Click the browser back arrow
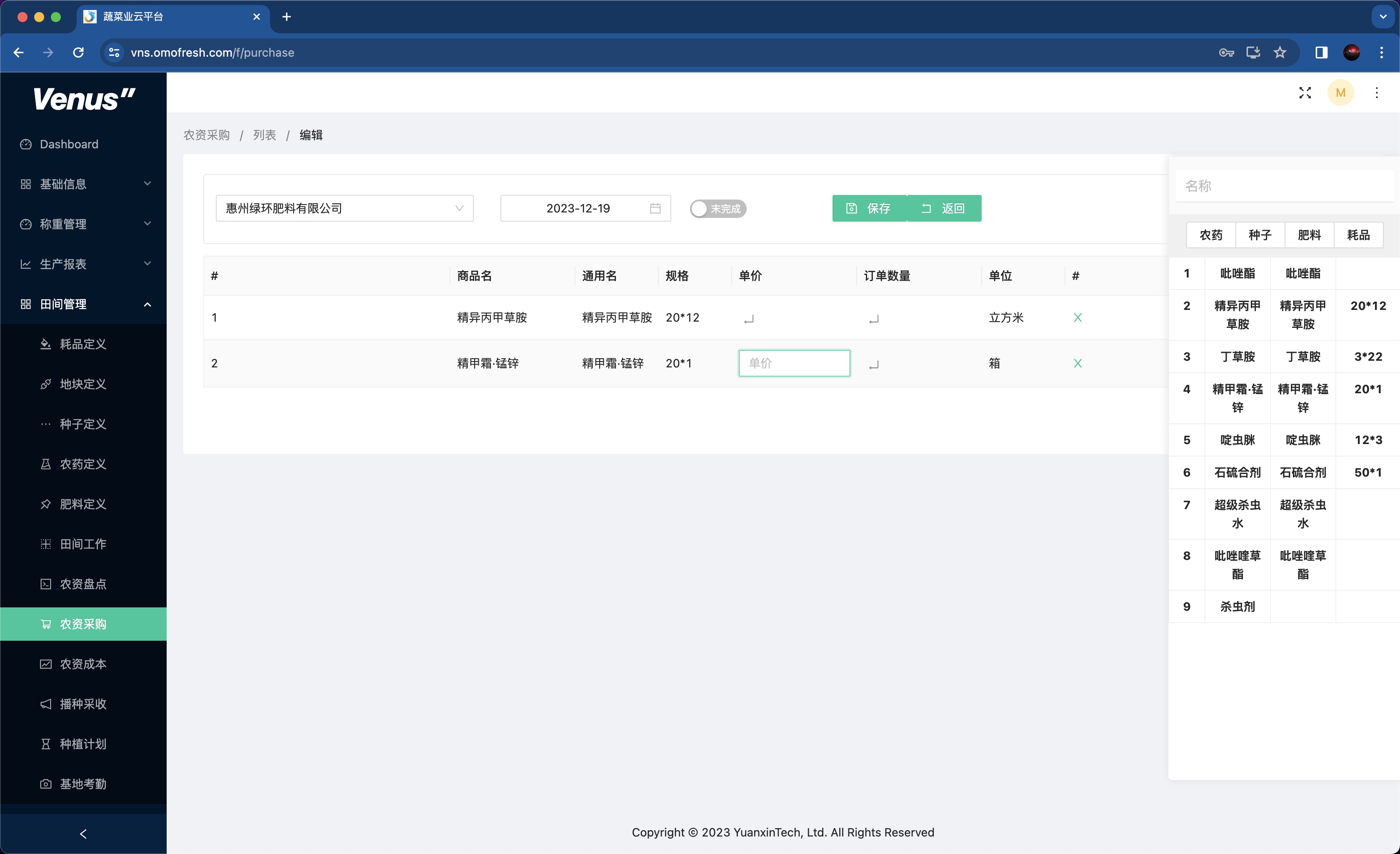This screenshot has height=854, width=1400. click(x=18, y=52)
